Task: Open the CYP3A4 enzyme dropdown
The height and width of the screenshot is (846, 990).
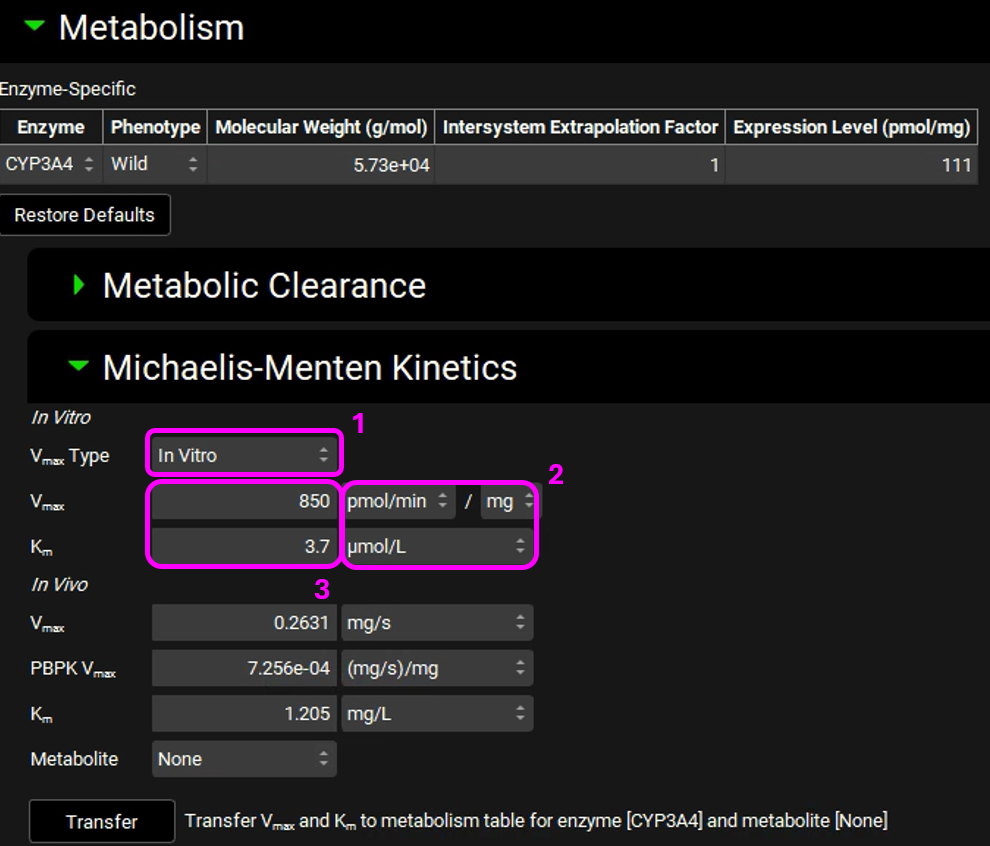Action: point(50,164)
